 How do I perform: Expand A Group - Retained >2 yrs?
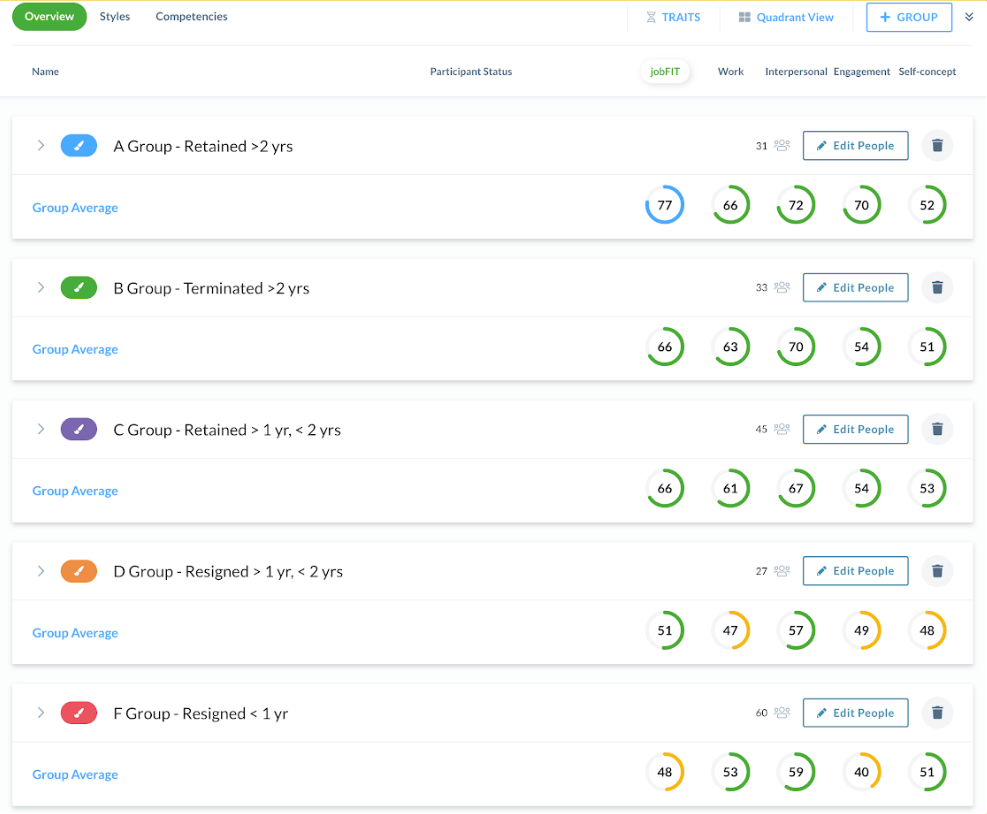(x=41, y=146)
